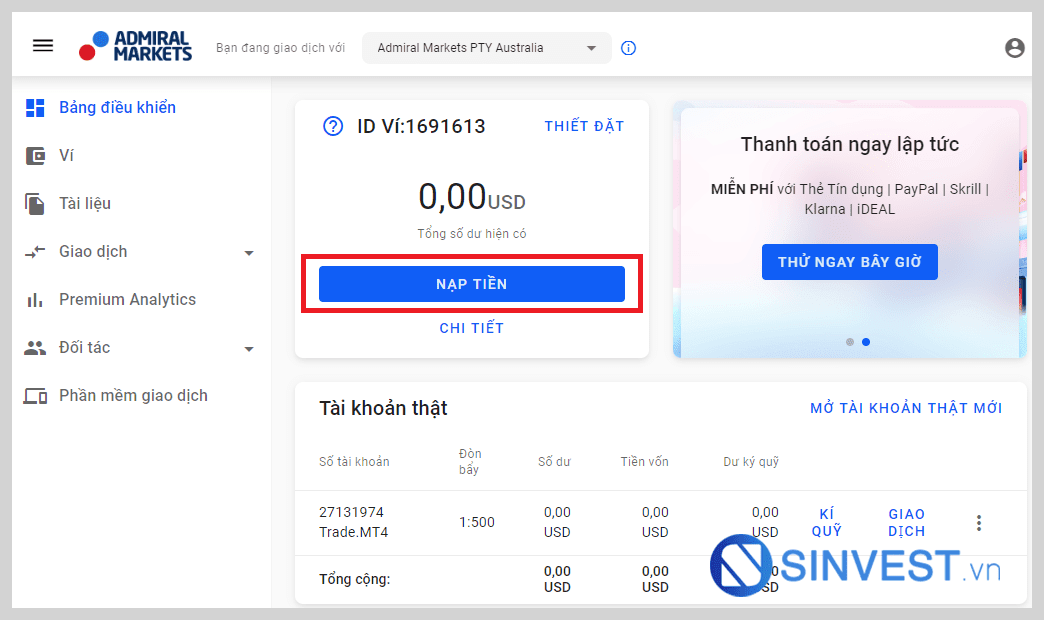Click the Dư ký quỹ column header
The width and height of the screenshot is (1044, 620).
751,462
